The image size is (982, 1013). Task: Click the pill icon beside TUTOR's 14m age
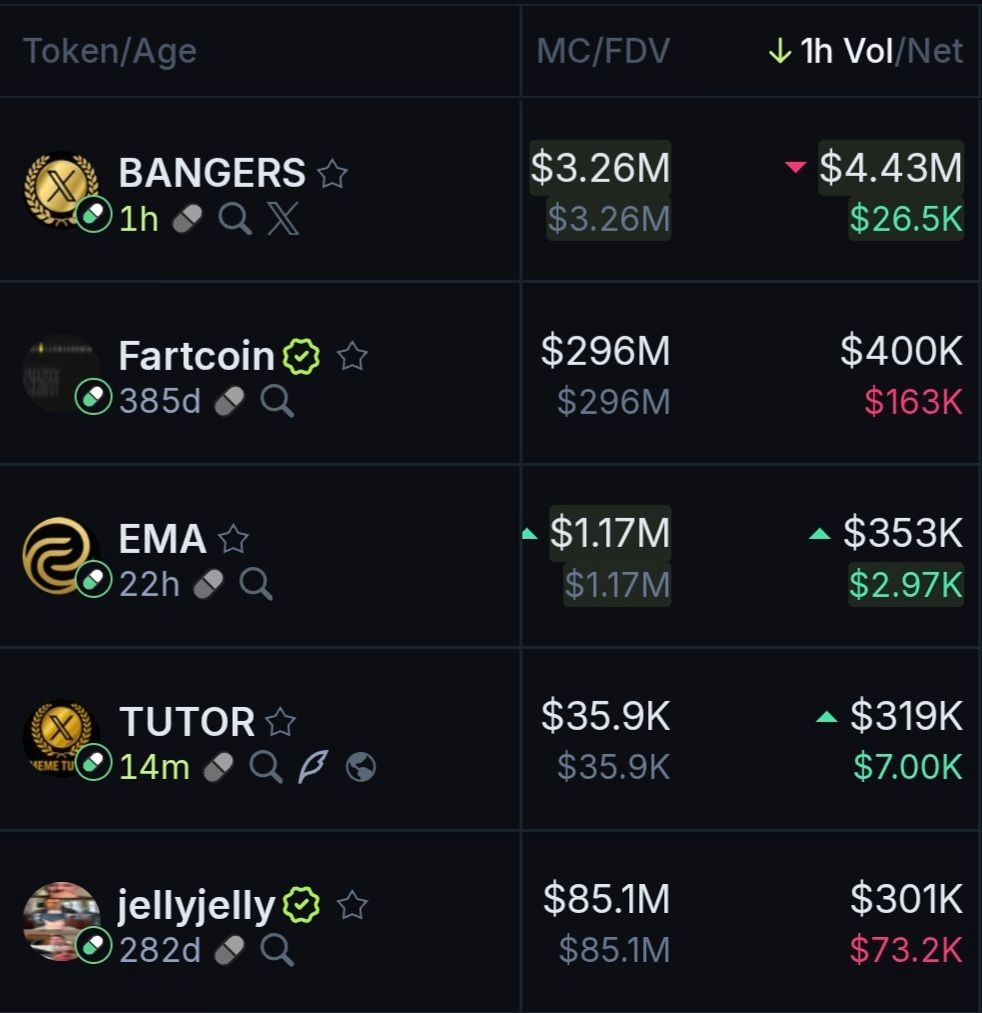tap(218, 767)
